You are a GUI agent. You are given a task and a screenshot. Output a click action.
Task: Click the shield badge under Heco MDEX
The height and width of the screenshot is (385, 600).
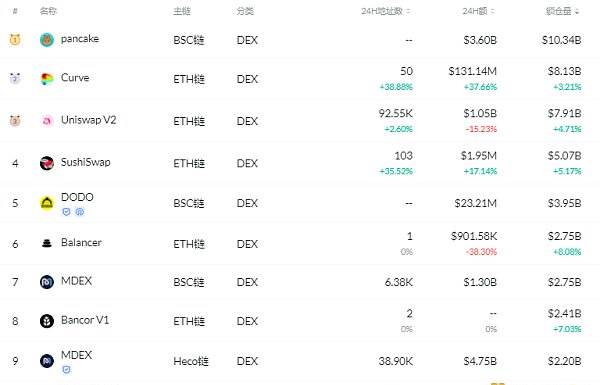tap(66, 370)
